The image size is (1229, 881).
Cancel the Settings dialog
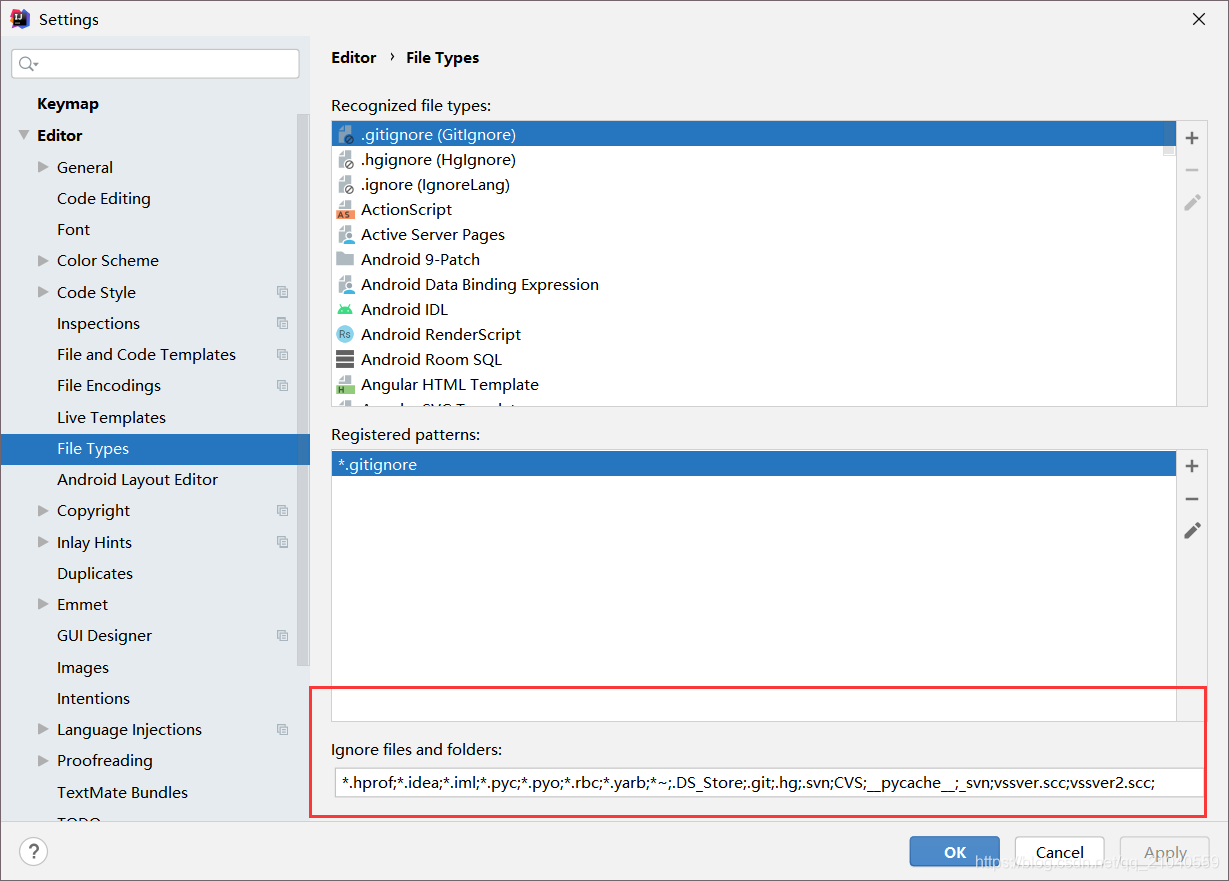1060,852
